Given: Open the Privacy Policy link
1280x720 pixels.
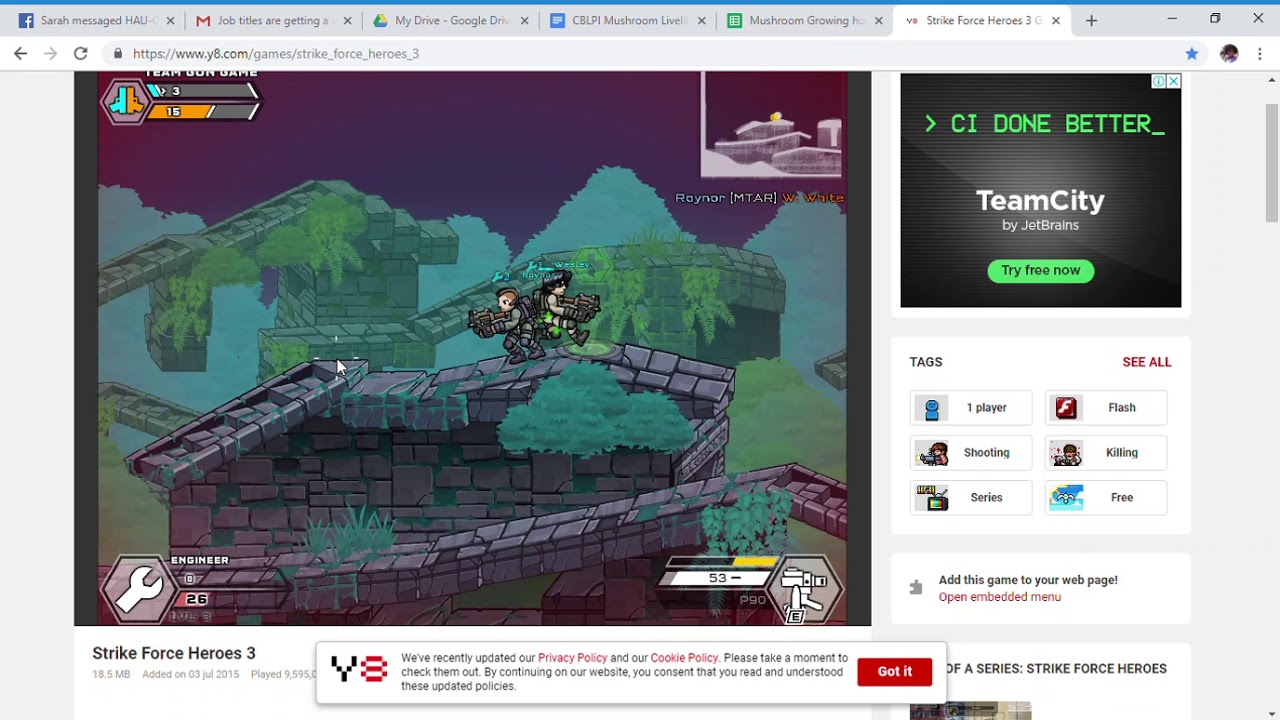Looking at the screenshot, I should click(572, 658).
